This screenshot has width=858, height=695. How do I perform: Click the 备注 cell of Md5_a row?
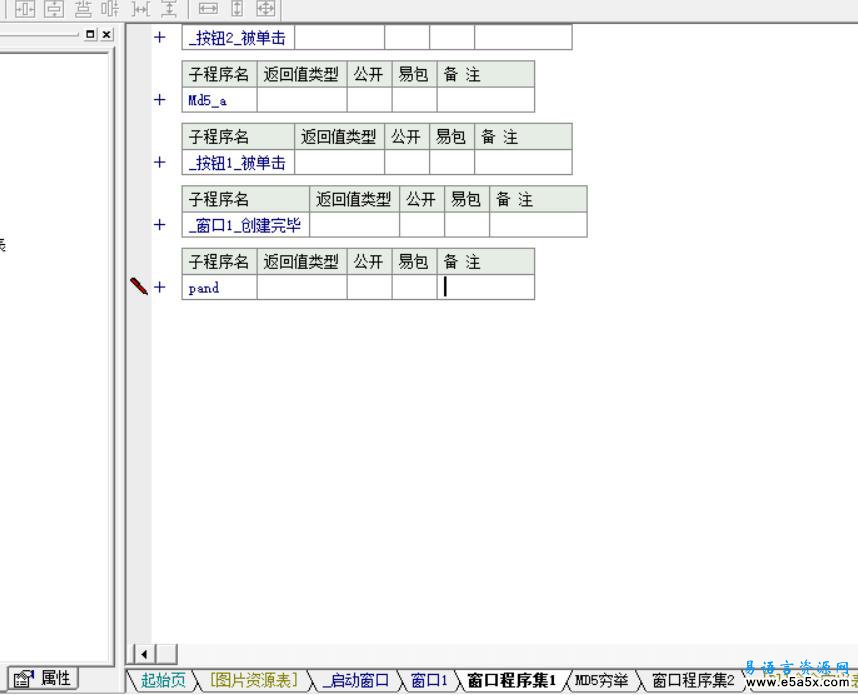point(486,100)
